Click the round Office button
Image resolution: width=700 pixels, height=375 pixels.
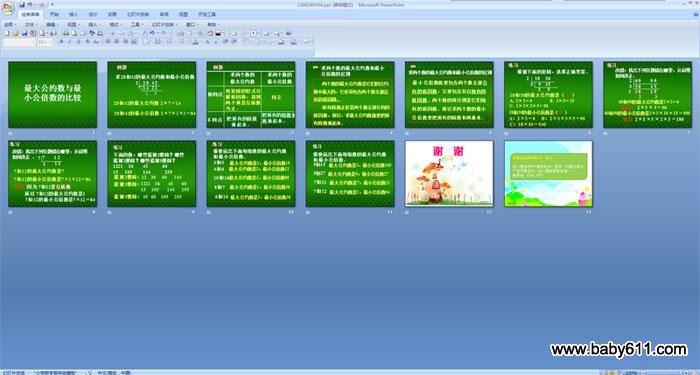point(8,8)
